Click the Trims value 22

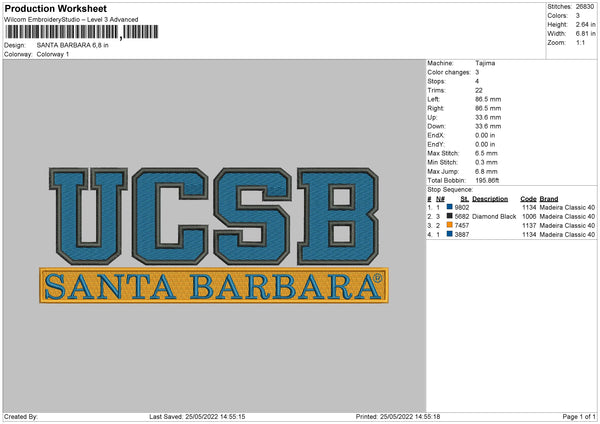point(479,90)
